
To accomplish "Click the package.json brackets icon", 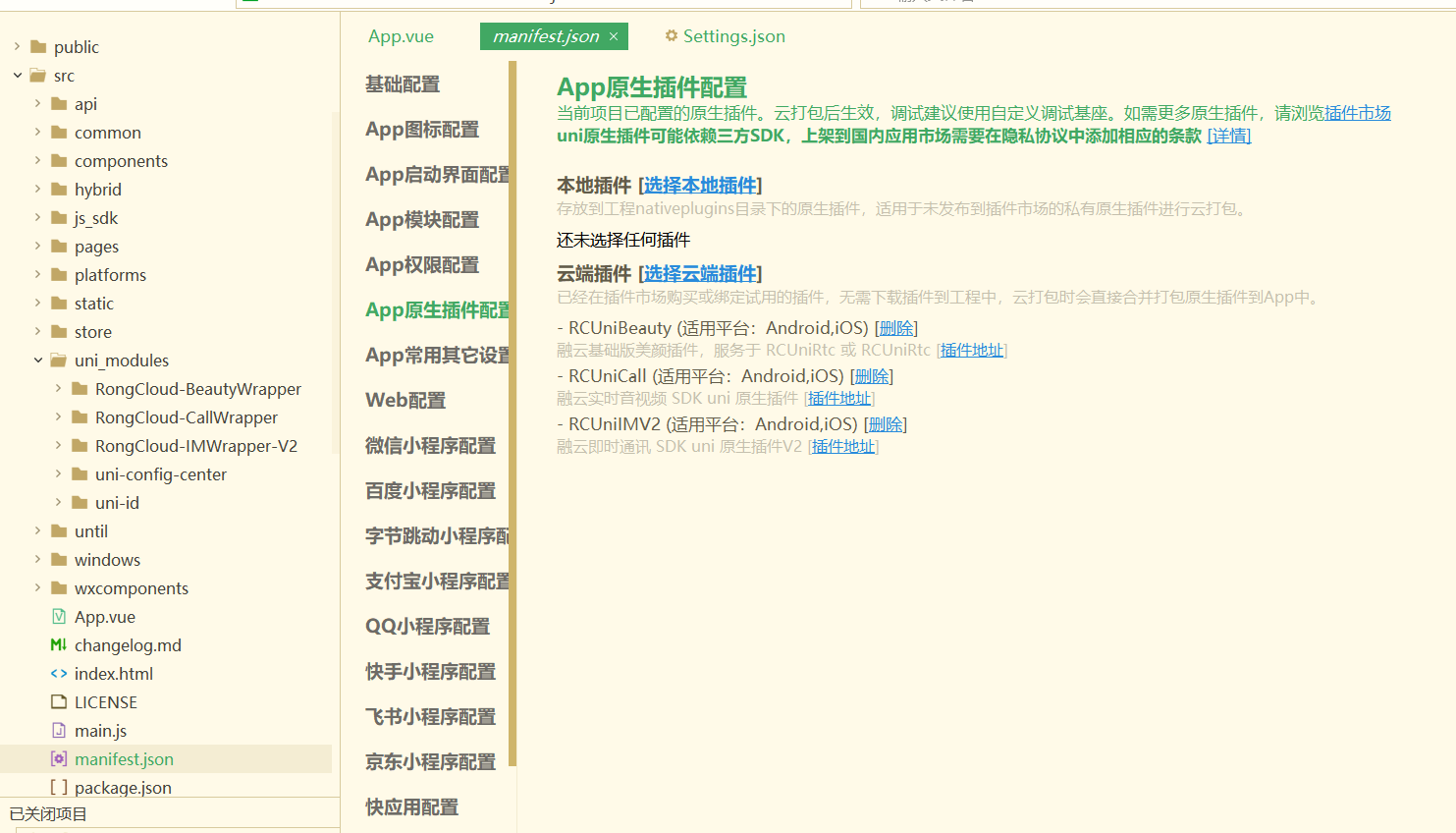I will [59, 788].
